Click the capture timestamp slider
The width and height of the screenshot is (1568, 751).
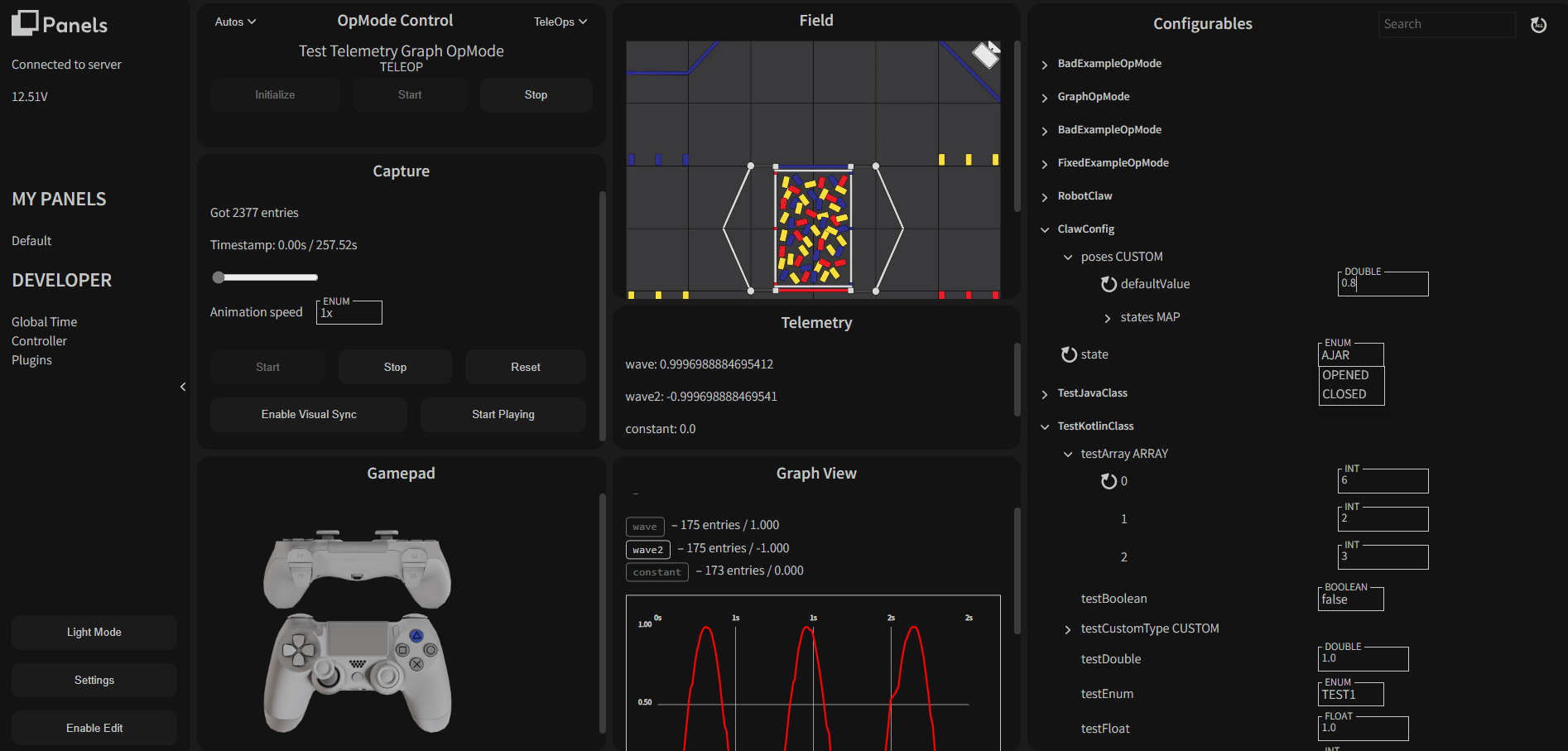click(x=265, y=277)
